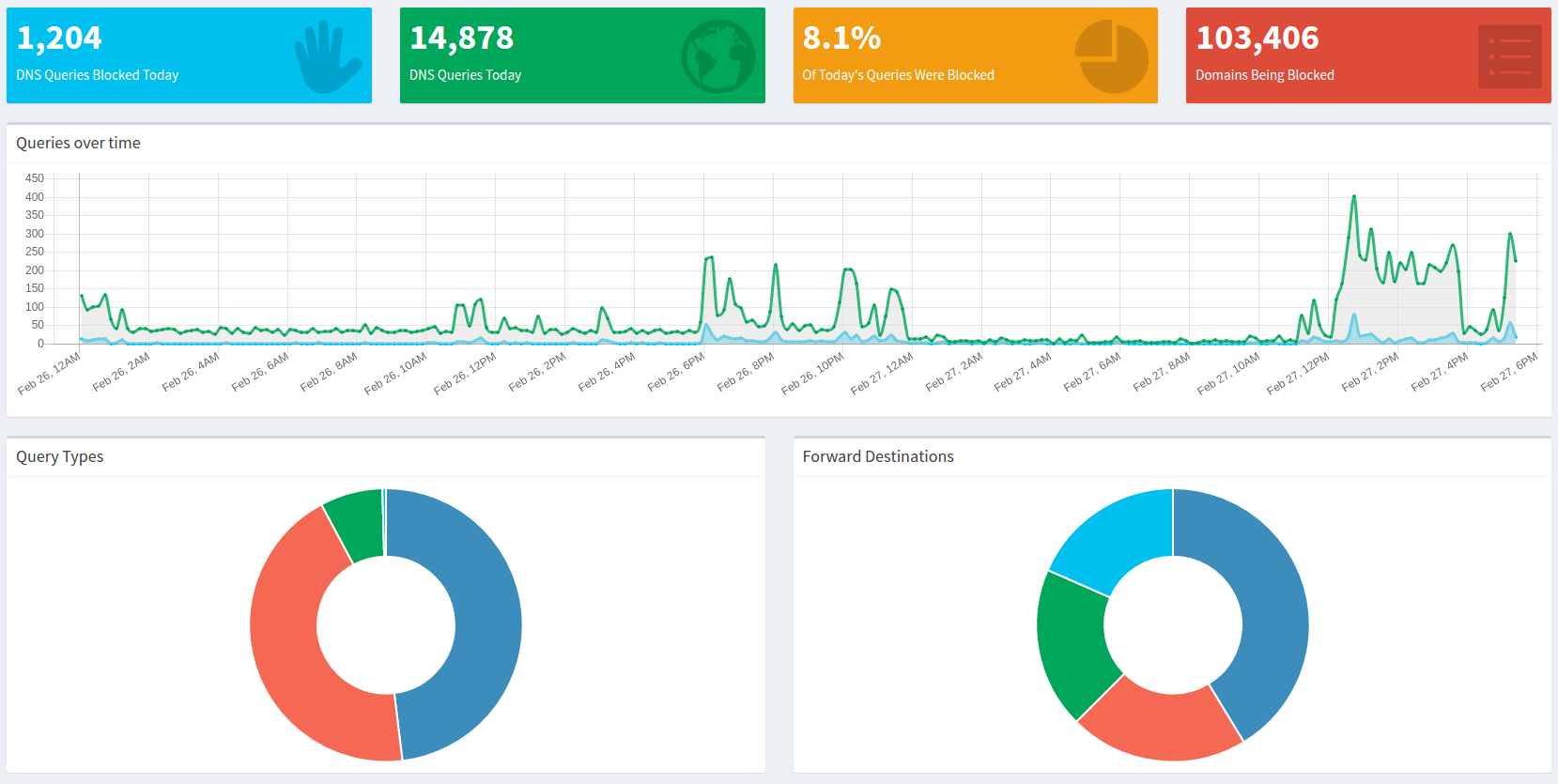This screenshot has height=784, width=1558.
Task: Click the 8.1% blocked percentage value
Action: 841,38
